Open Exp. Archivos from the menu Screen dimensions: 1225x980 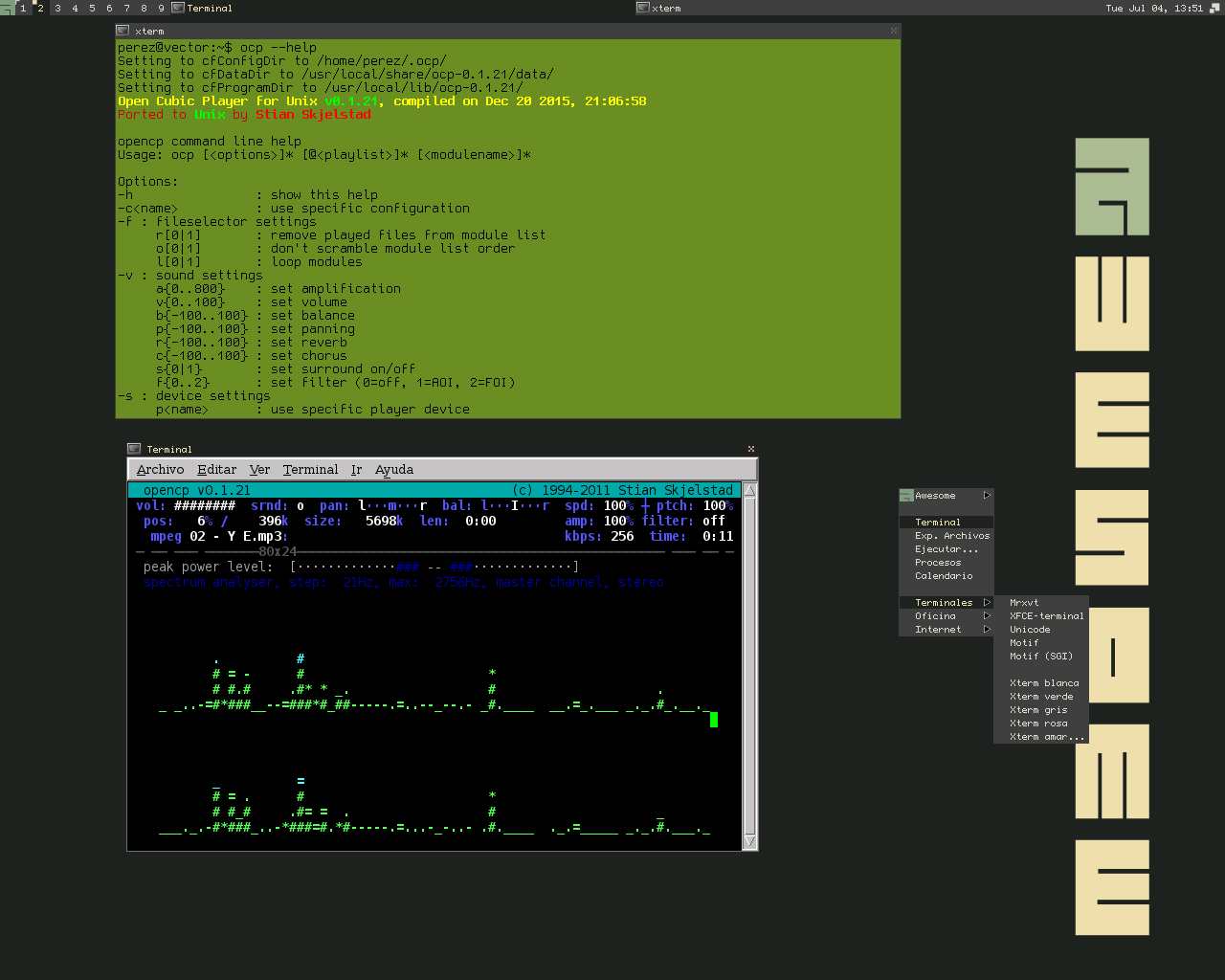coord(947,536)
